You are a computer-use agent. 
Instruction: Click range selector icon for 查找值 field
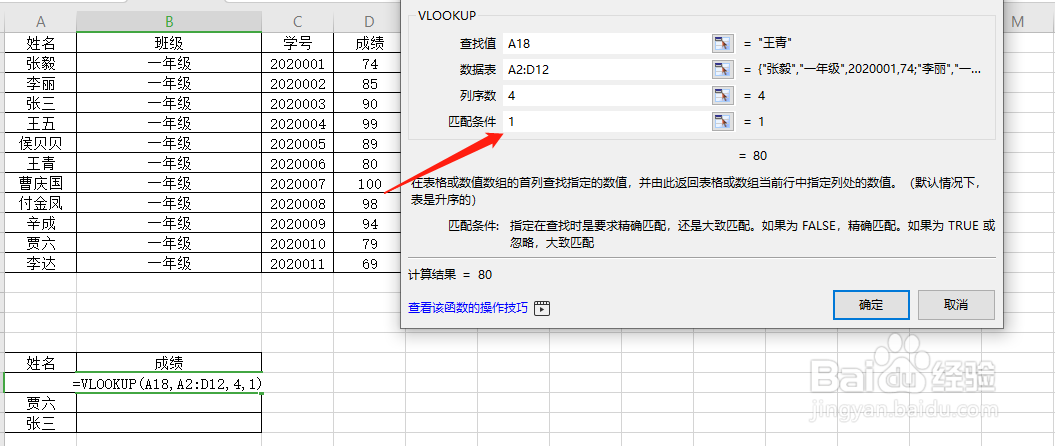click(x=721, y=44)
